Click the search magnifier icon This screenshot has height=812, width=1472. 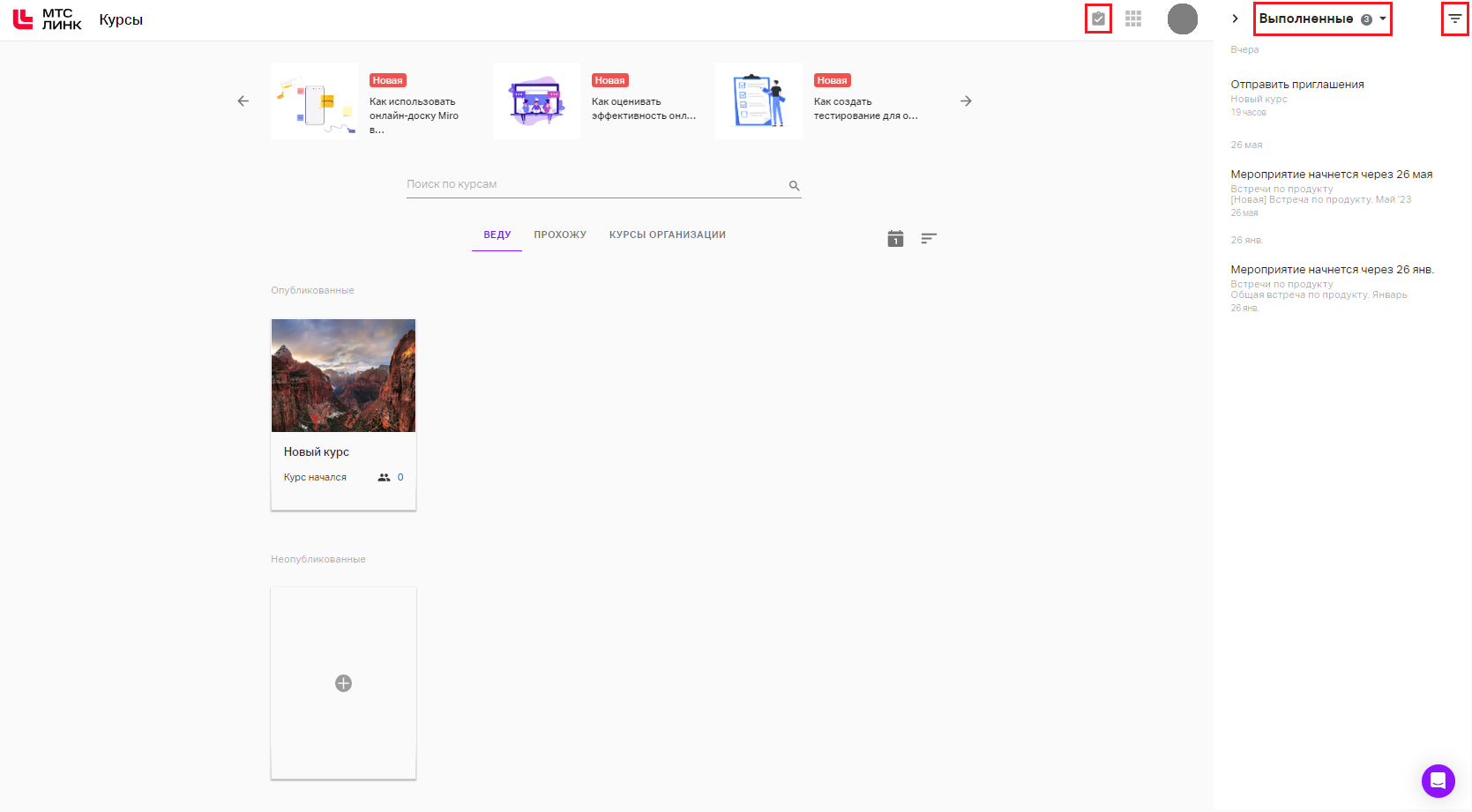tap(794, 186)
